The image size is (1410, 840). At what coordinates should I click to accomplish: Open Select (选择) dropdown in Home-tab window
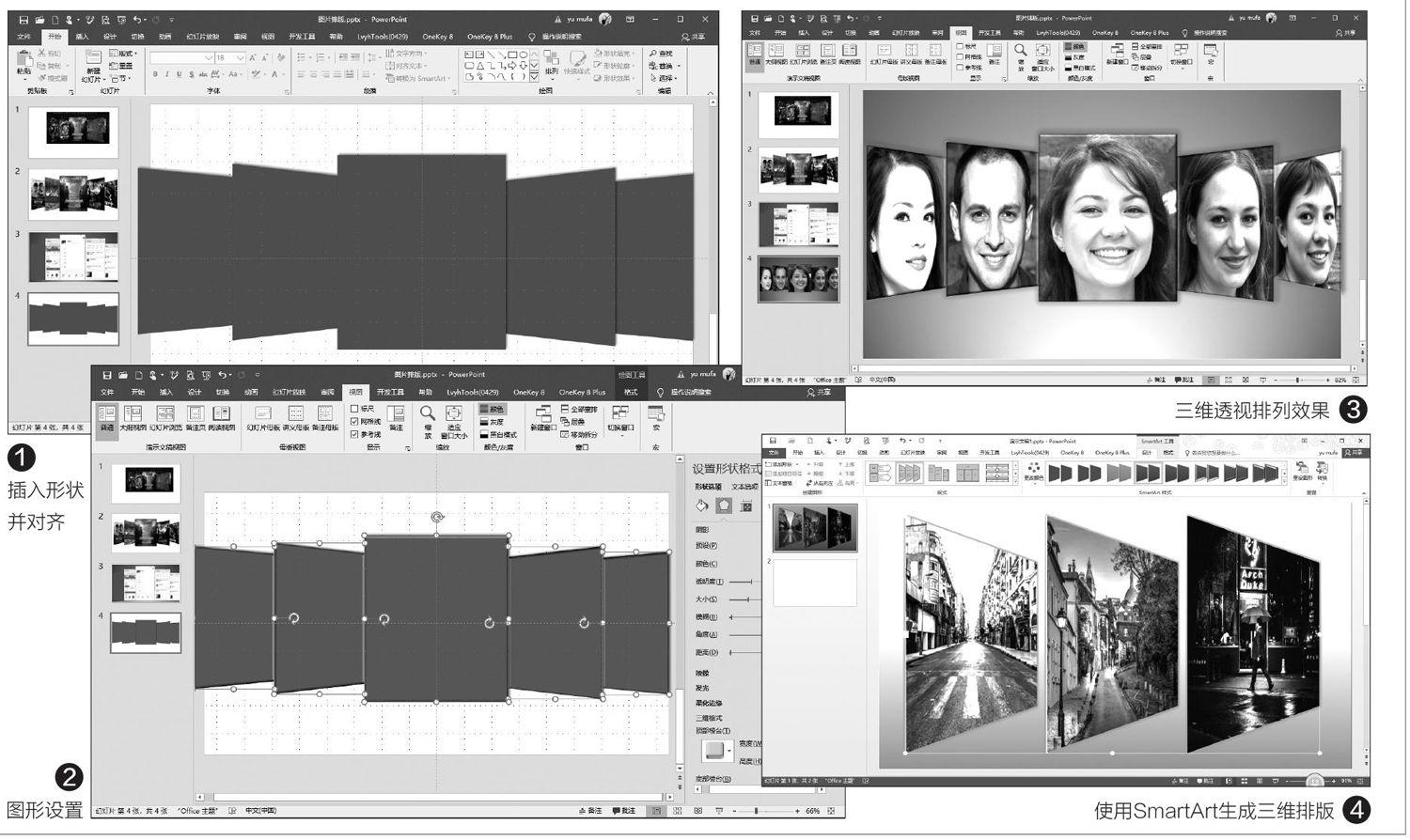pyautogui.click(x=663, y=78)
